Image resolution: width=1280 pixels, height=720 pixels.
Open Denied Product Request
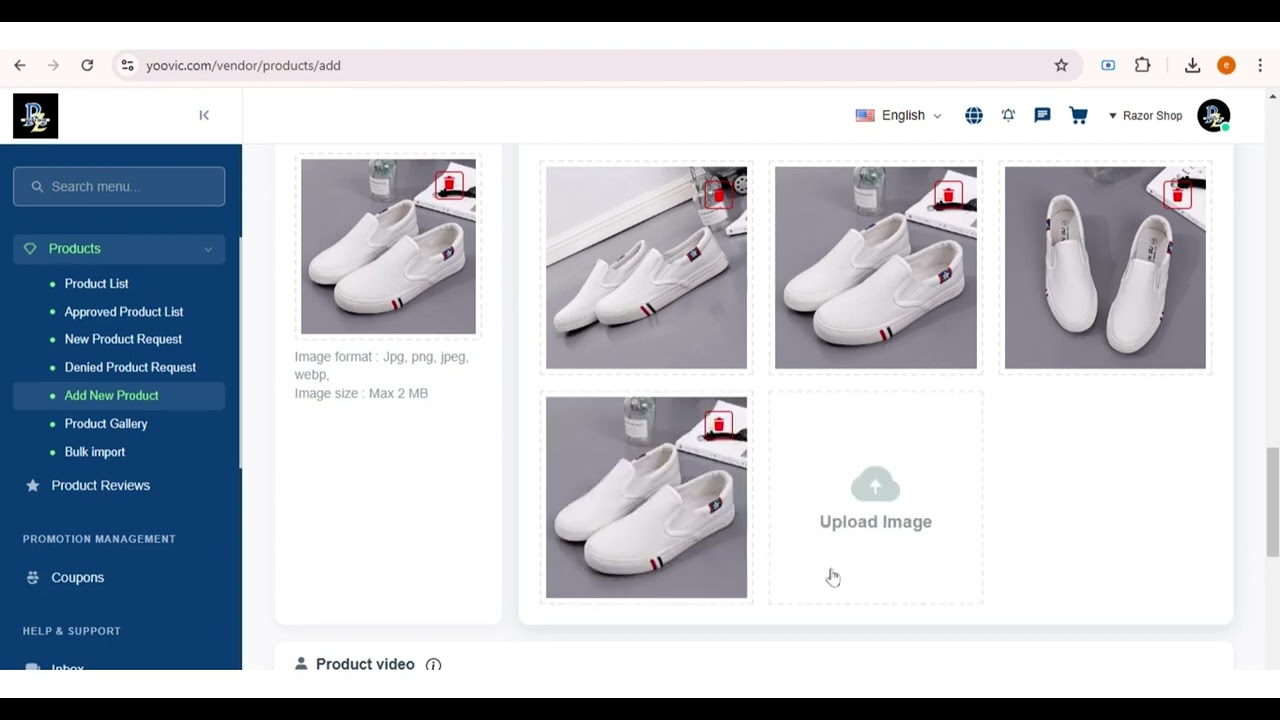coord(130,367)
